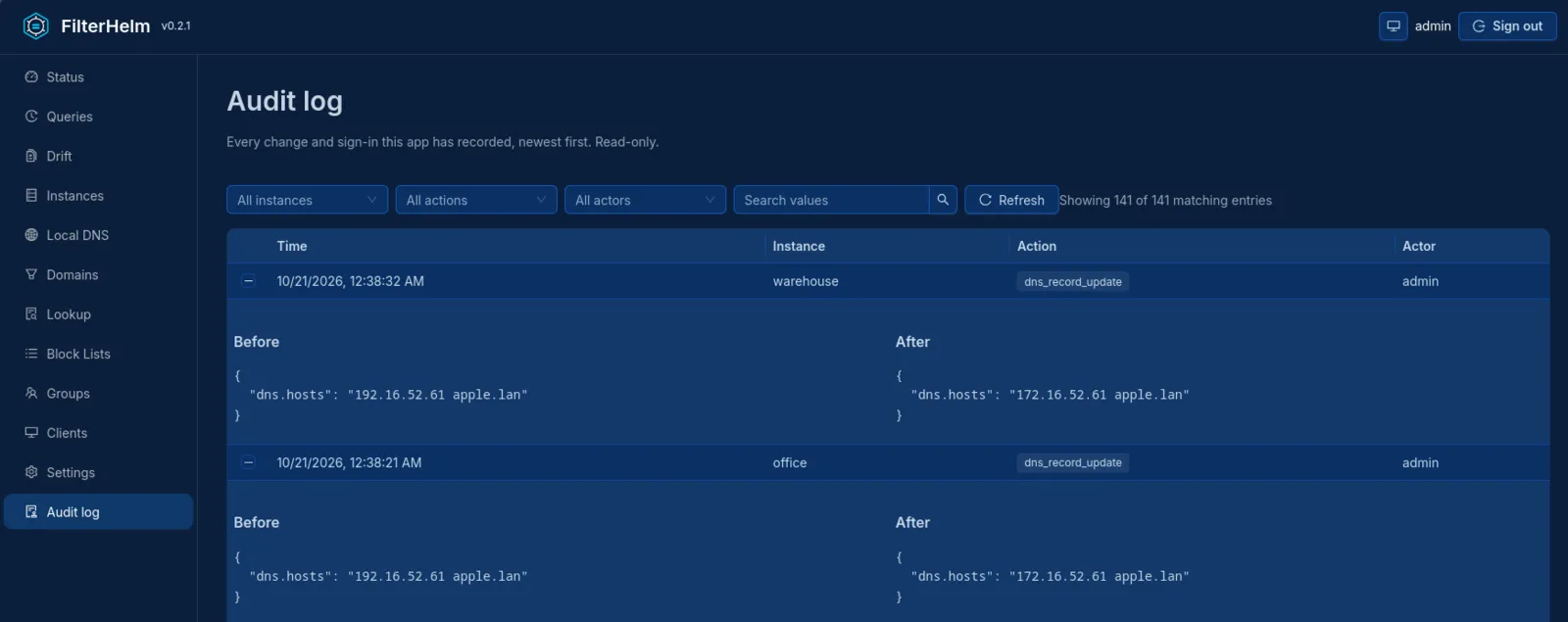
Task: Click the Groups label in sidebar
Action: (x=69, y=394)
